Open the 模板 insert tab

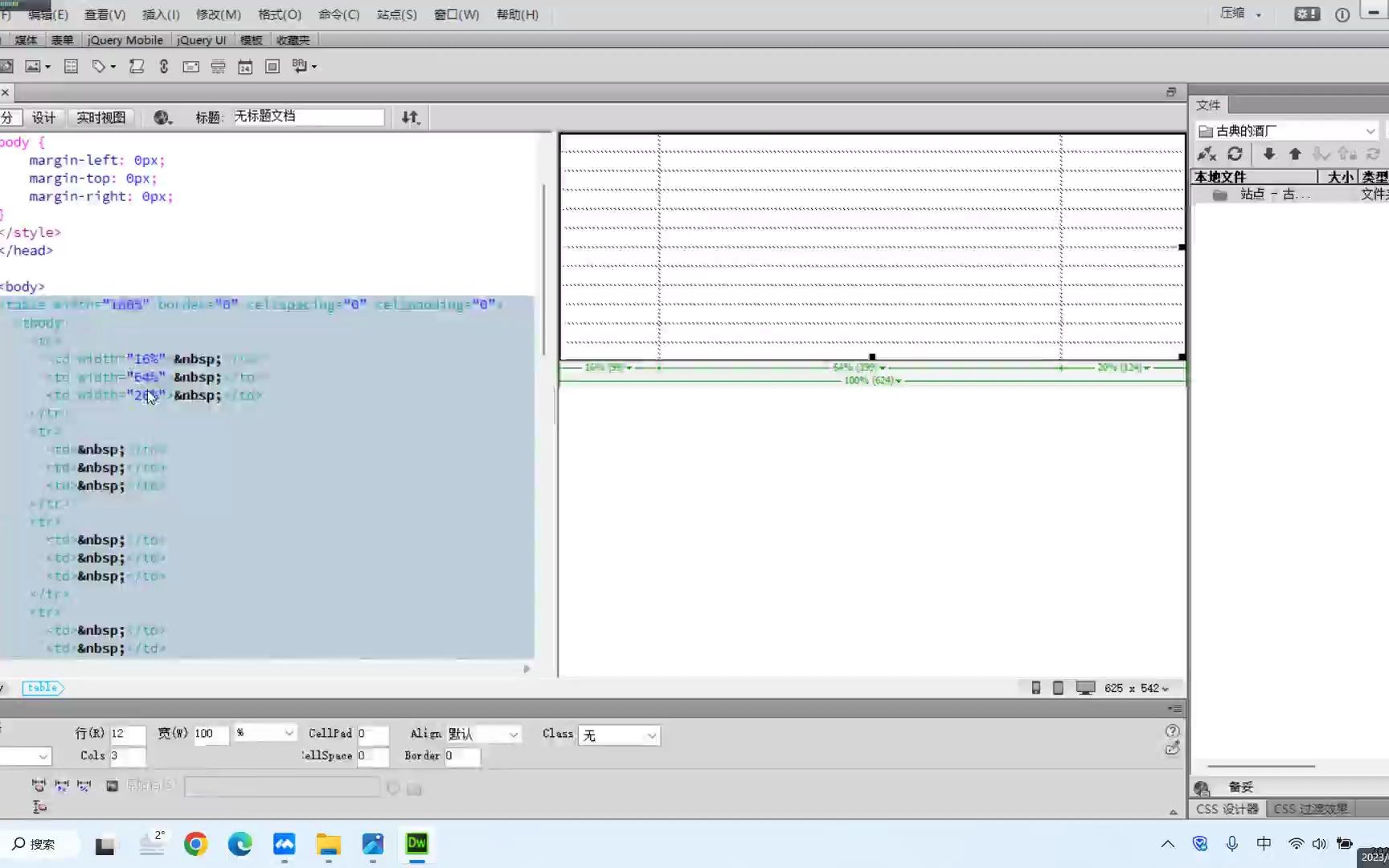pos(252,40)
